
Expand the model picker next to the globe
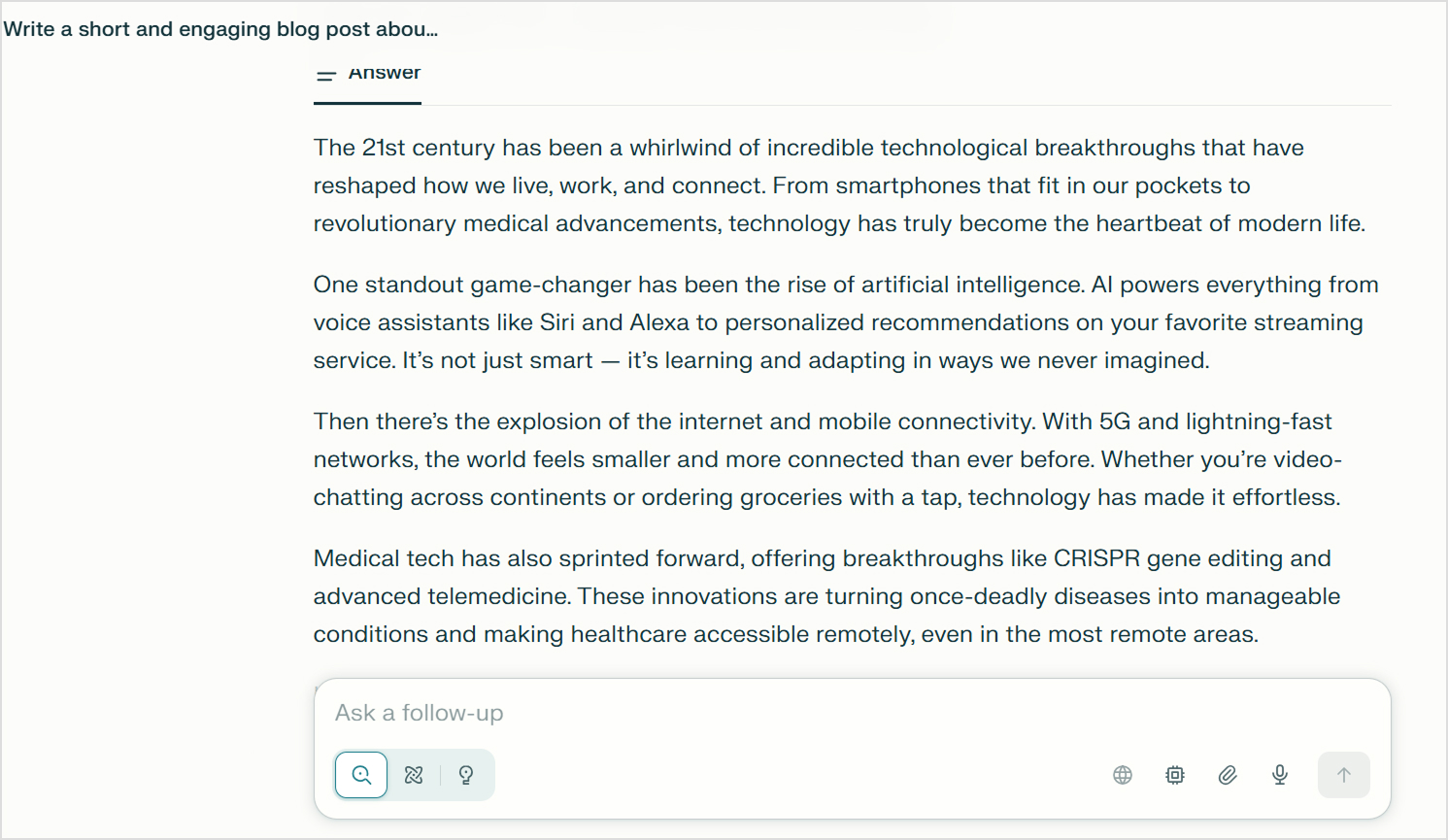click(x=1174, y=775)
